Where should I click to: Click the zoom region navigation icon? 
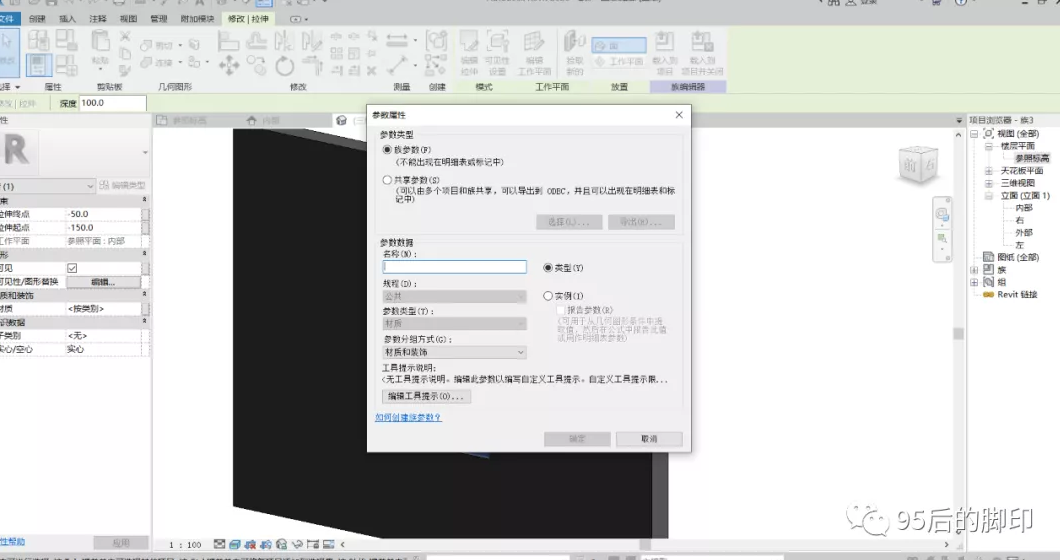coord(942,238)
